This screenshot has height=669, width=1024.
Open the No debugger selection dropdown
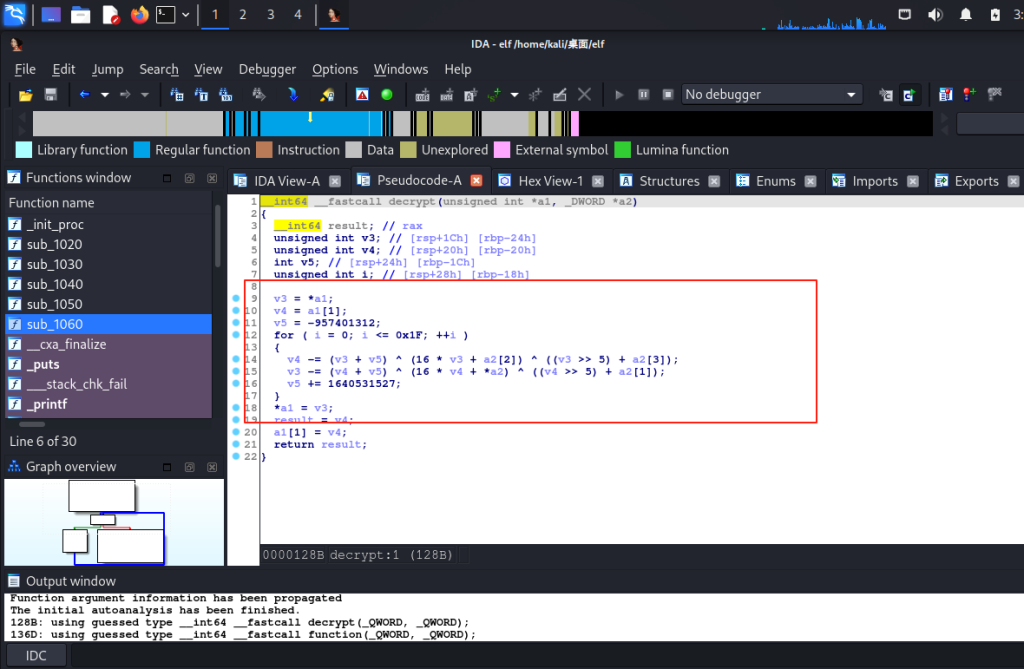772,95
